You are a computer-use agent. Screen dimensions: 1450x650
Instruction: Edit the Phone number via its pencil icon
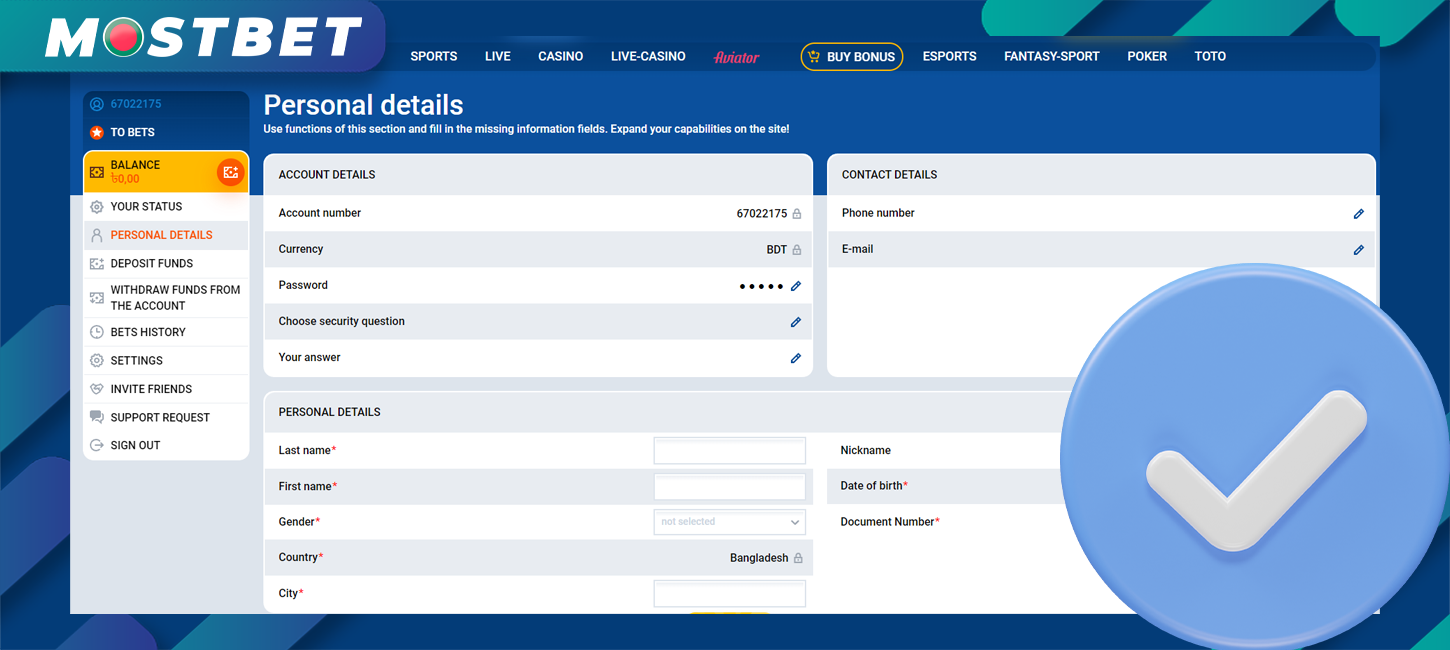1358,213
